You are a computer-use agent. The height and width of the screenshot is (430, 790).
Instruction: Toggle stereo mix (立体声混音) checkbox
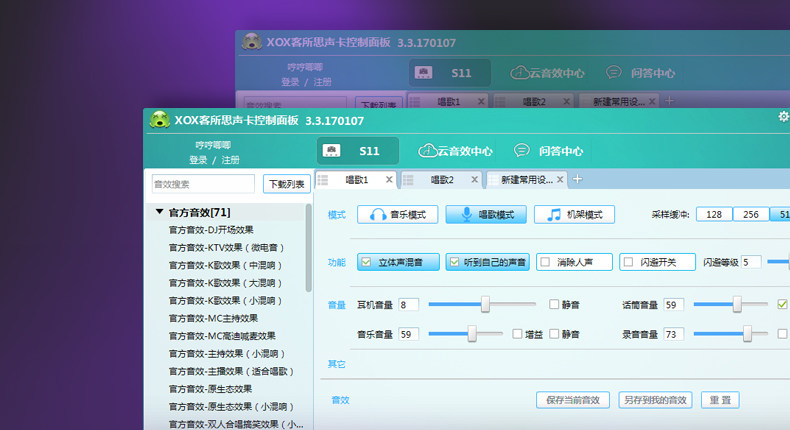point(366,262)
